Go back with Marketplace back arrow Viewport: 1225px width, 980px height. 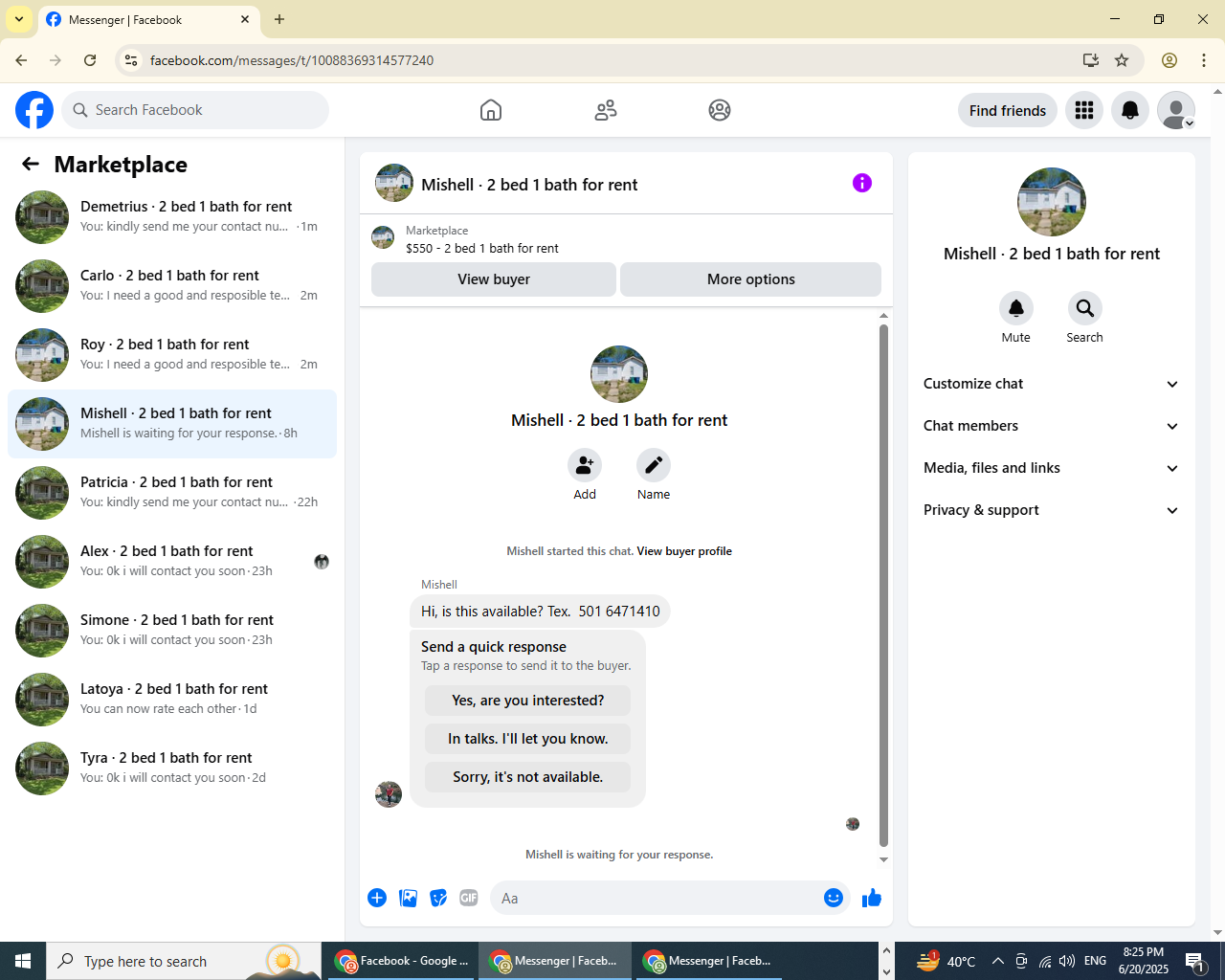(31, 164)
